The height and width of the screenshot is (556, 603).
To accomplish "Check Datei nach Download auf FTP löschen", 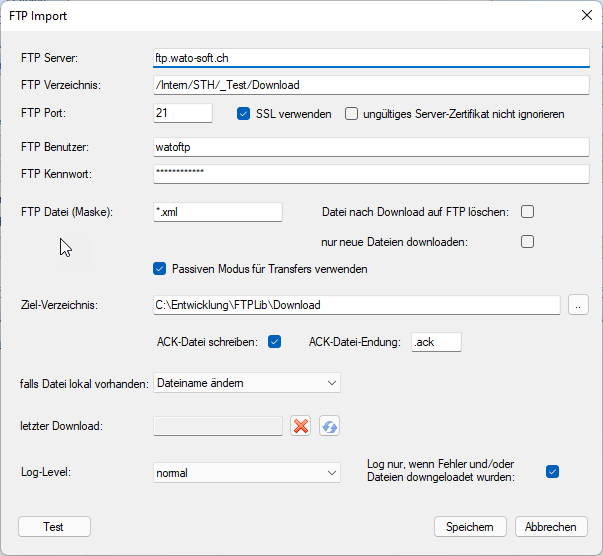I will pos(527,212).
